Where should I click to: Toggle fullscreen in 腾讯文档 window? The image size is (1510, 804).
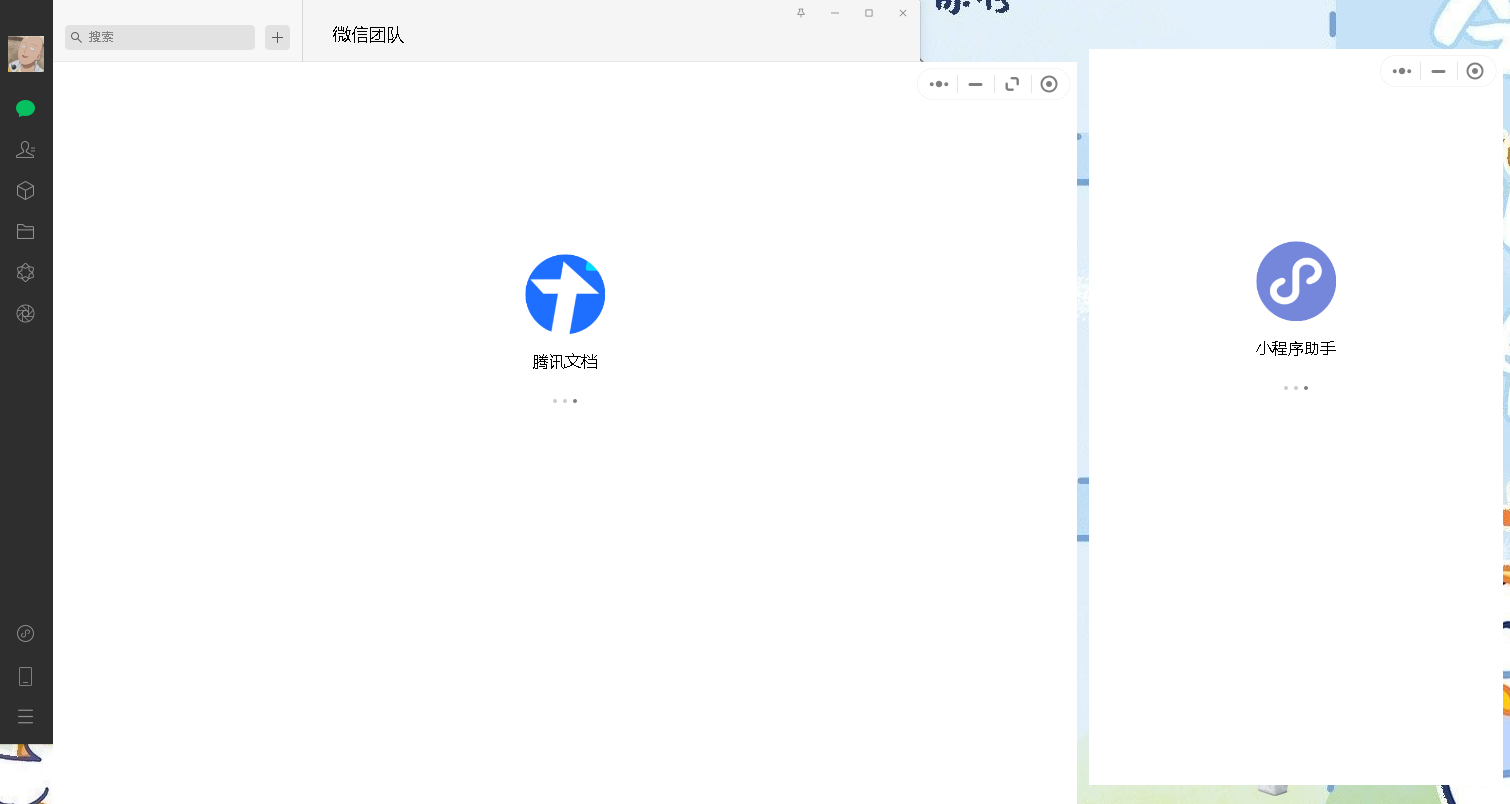(1012, 85)
